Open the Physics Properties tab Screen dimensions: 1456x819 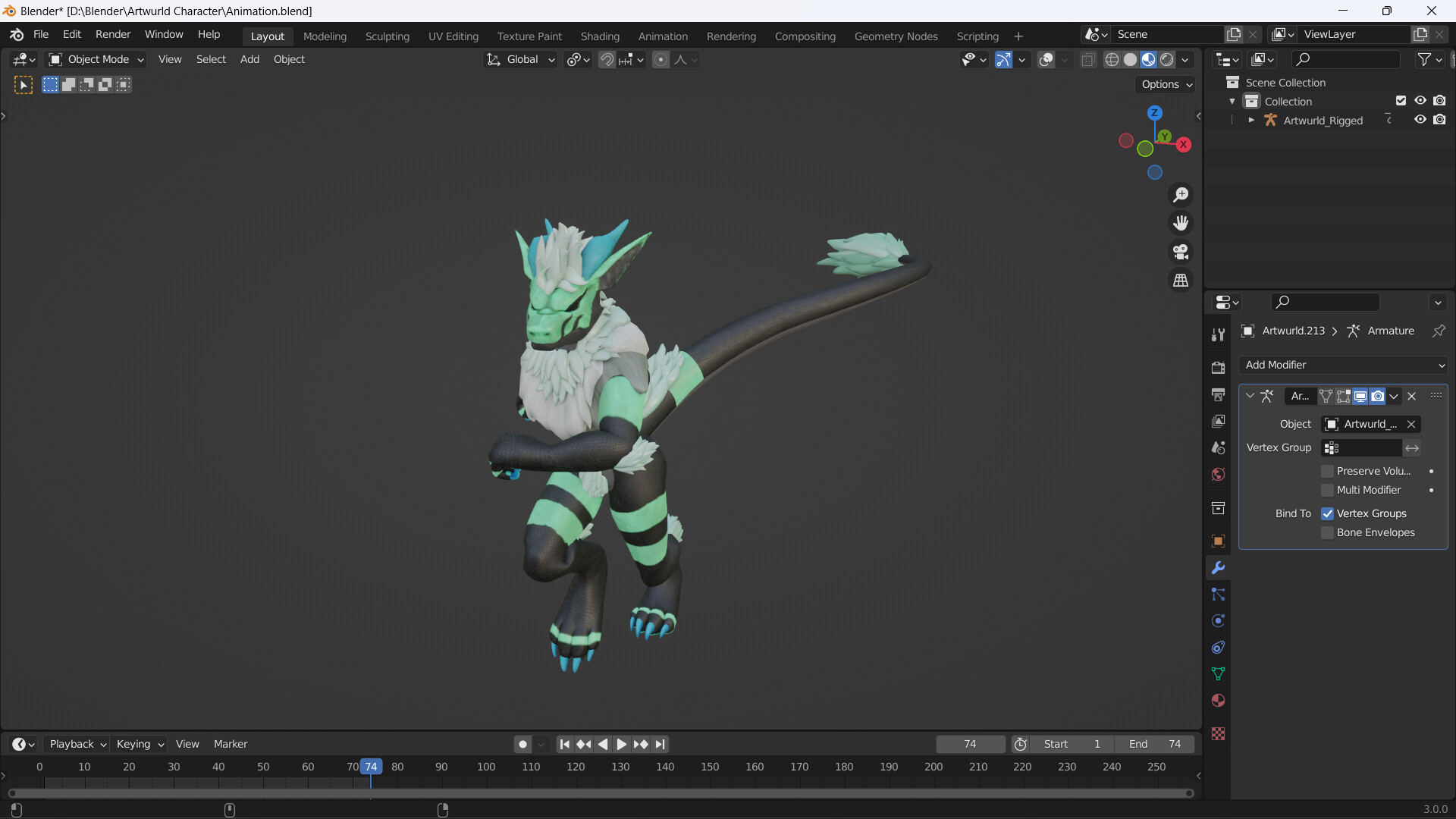click(x=1218, y=620)
